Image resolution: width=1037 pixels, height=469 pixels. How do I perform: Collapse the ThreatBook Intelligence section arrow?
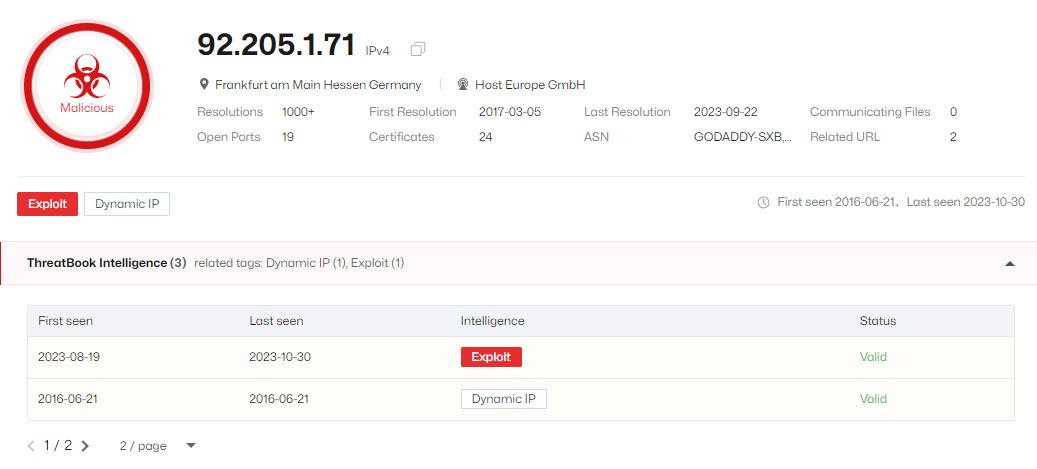1009,263
